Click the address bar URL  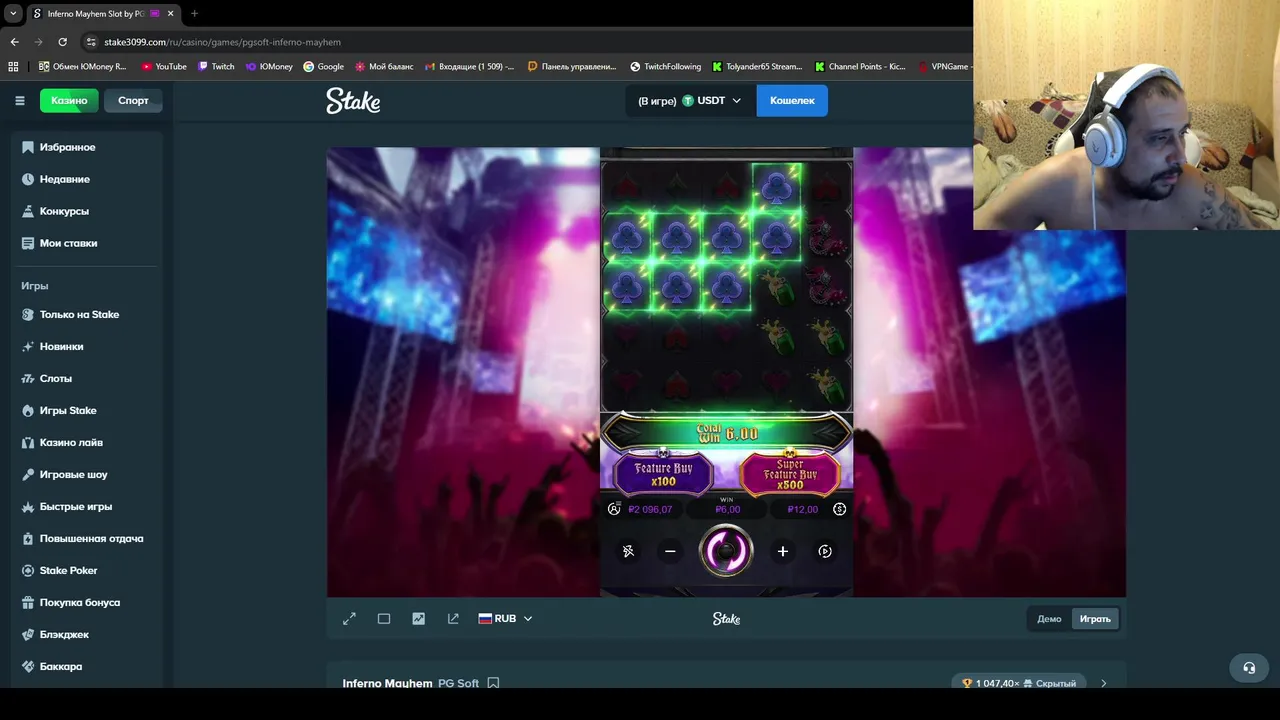click(x=222, y=42)
